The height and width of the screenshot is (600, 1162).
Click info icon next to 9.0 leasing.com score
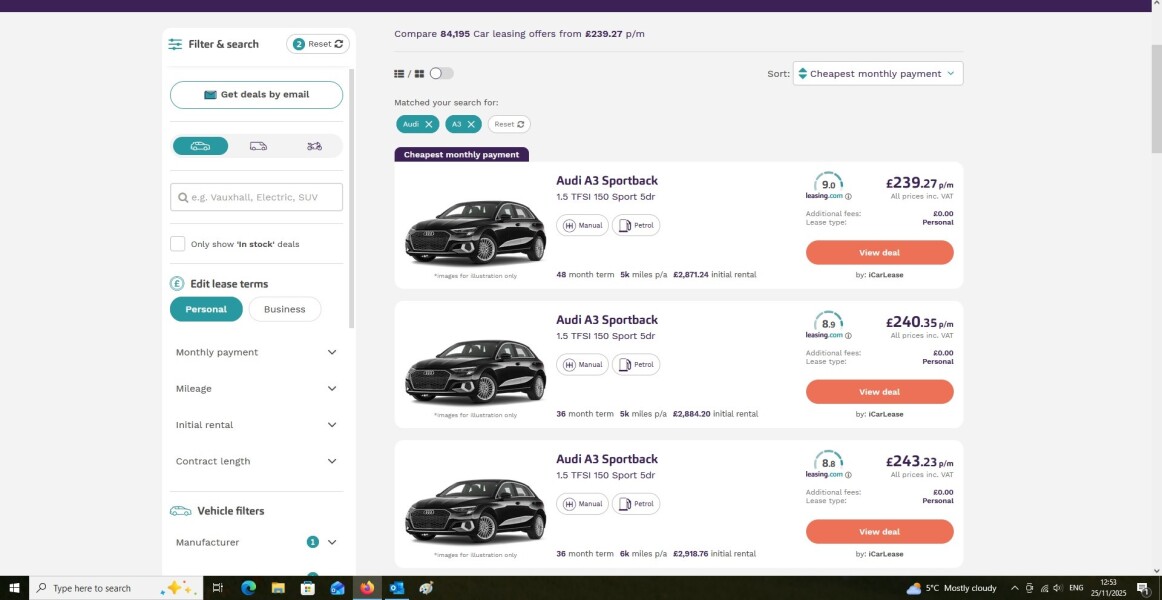tap(848, 196)
